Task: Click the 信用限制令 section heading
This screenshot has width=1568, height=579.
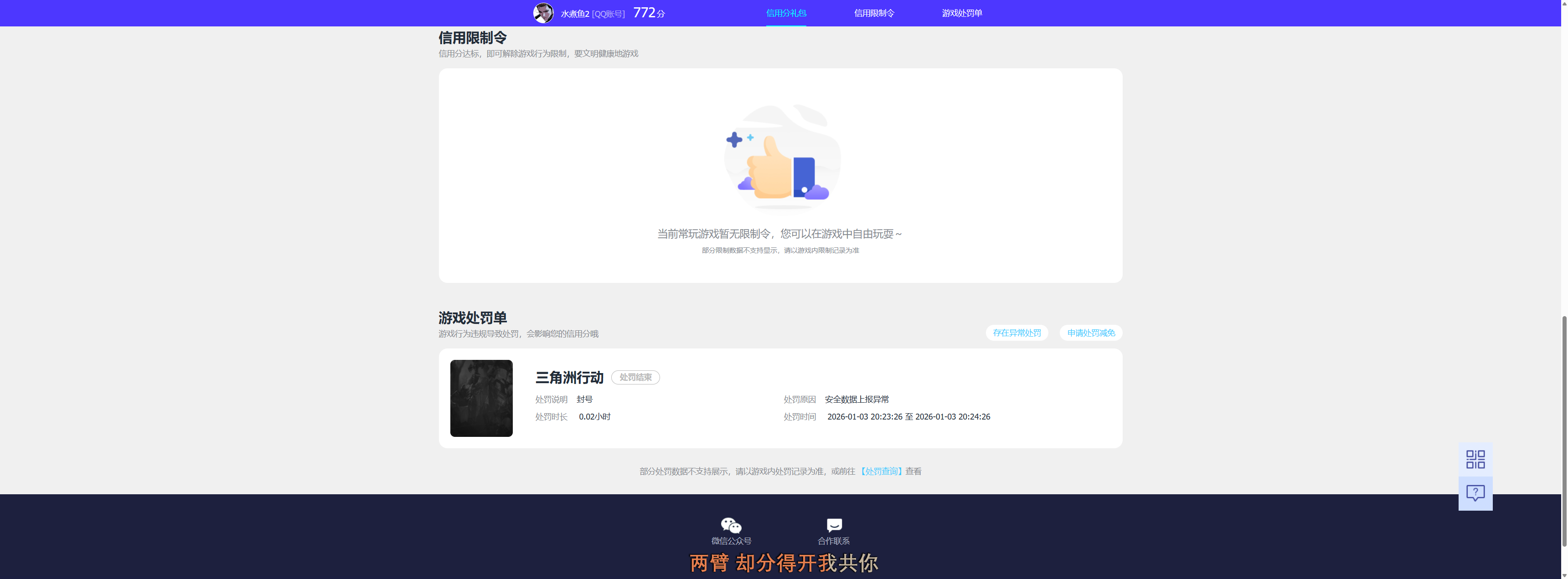Action: (x=472, y=38)
